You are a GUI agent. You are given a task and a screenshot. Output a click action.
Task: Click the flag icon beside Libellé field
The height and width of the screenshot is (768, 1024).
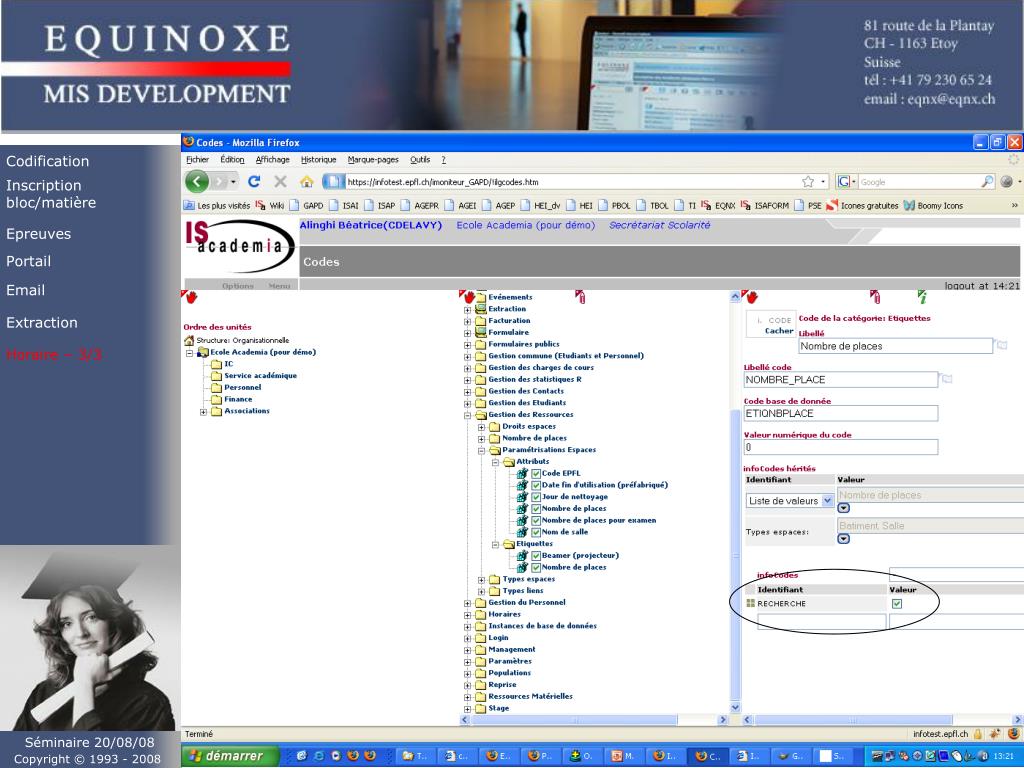1002,346
